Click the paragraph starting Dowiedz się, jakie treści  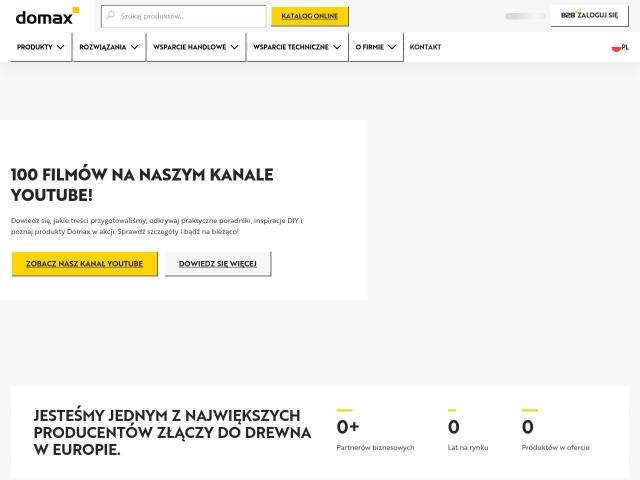[157, 226]
